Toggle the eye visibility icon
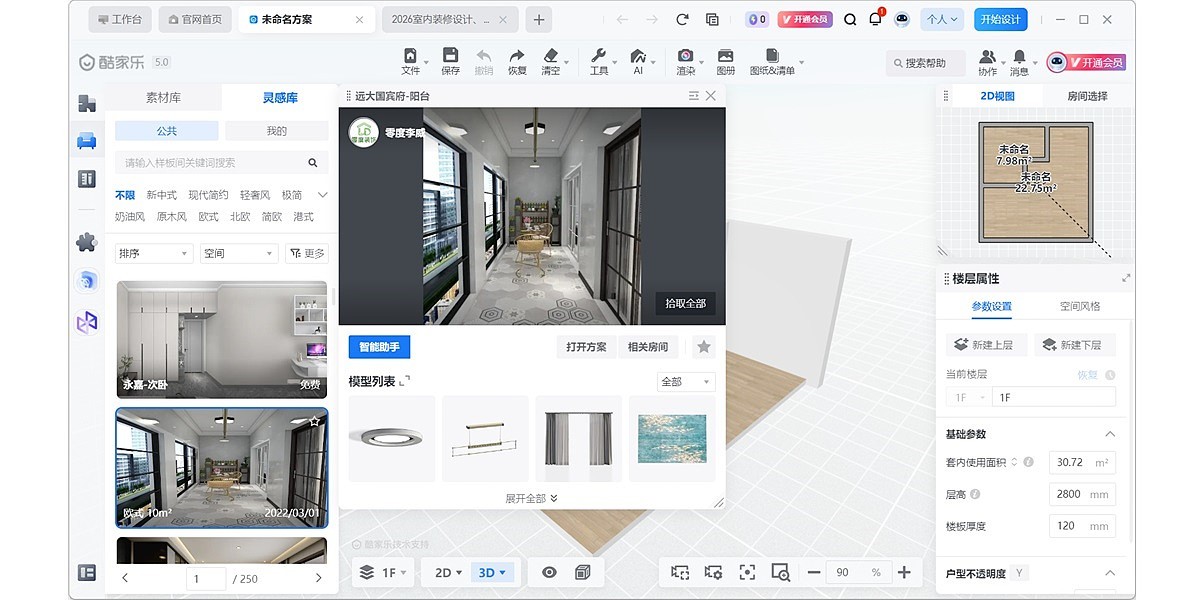 549,572
